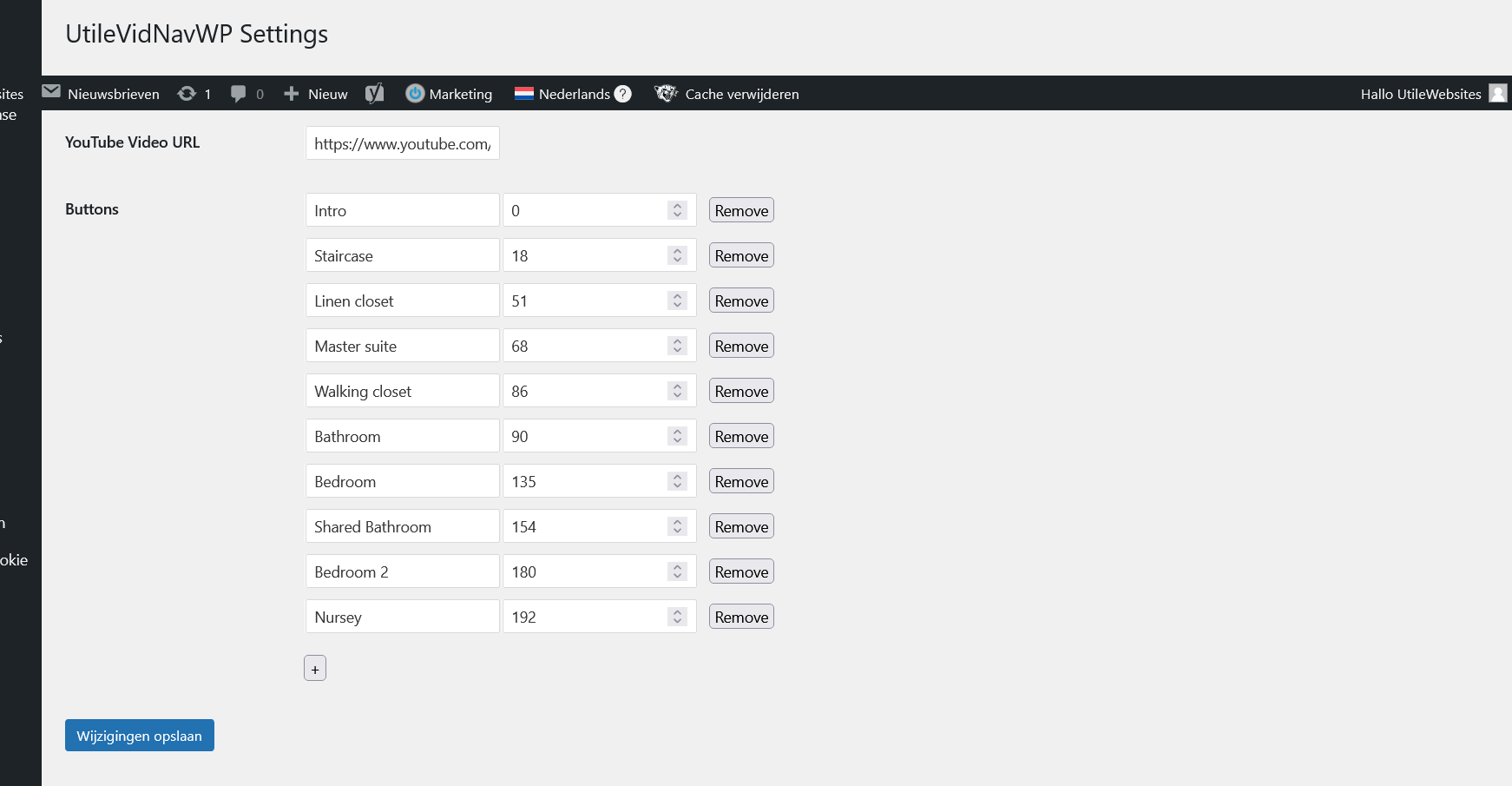Click the Cache verwijderen icon
The width and height of the screenshot is (1512, 786).
pyautogui.click(x=666, y=94)
